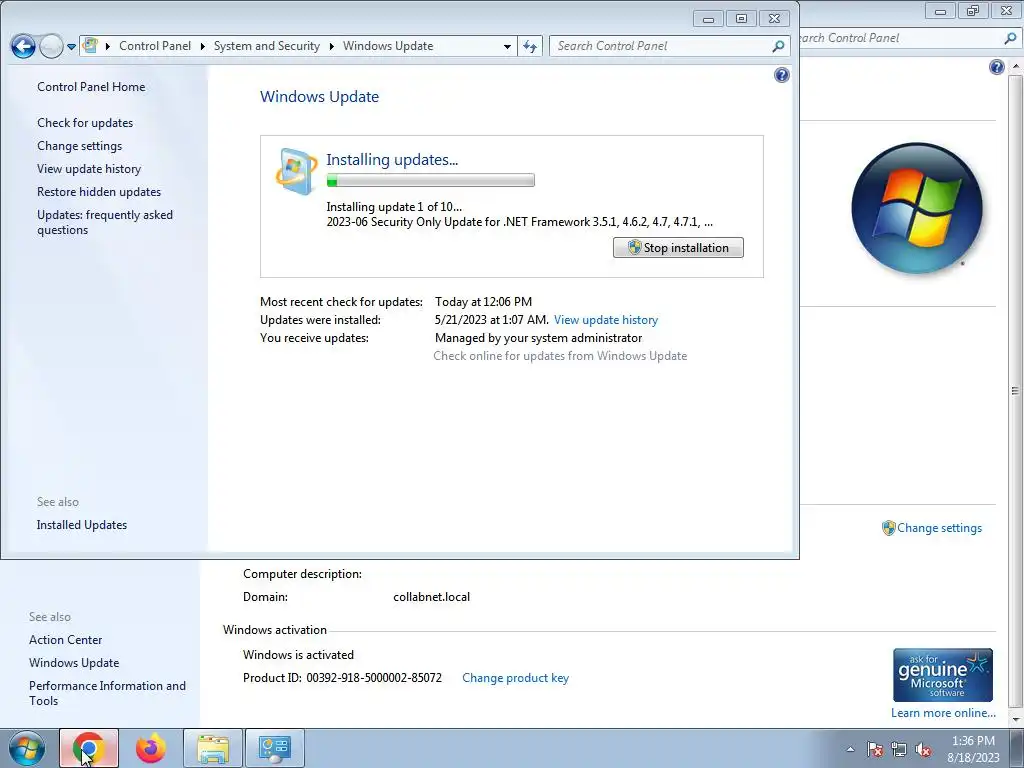
Task: Open View update history in sidebar
Action: pos(89,168)
